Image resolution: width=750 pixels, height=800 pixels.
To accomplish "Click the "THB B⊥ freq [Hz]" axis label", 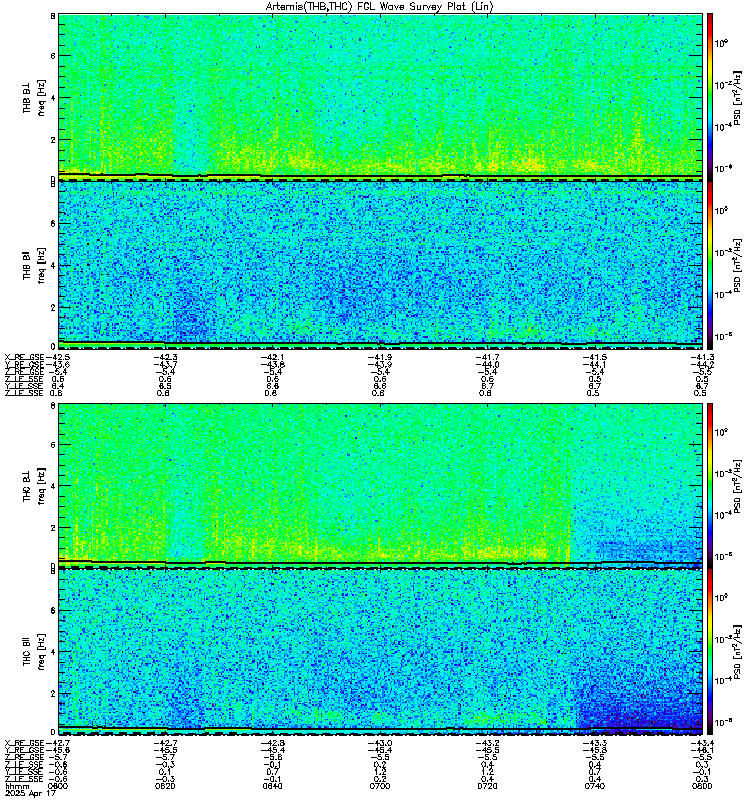I will pos(34,97).
